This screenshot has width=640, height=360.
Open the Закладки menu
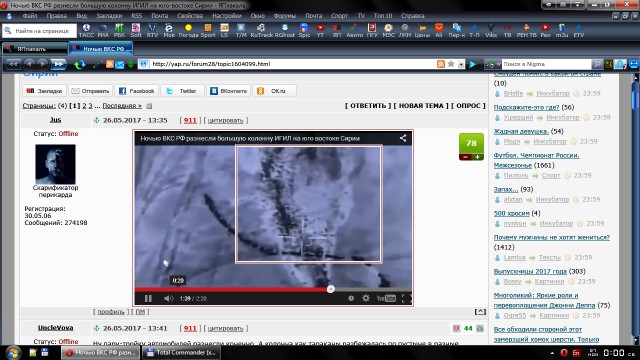109,16
